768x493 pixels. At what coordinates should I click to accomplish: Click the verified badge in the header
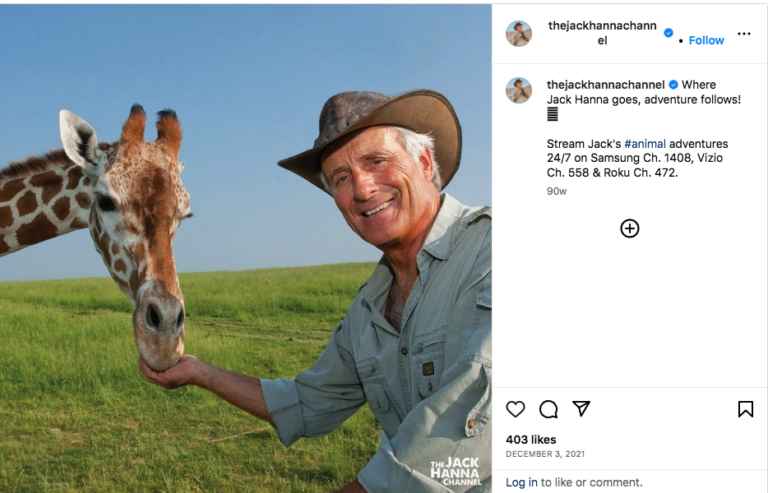click(668, 33)
